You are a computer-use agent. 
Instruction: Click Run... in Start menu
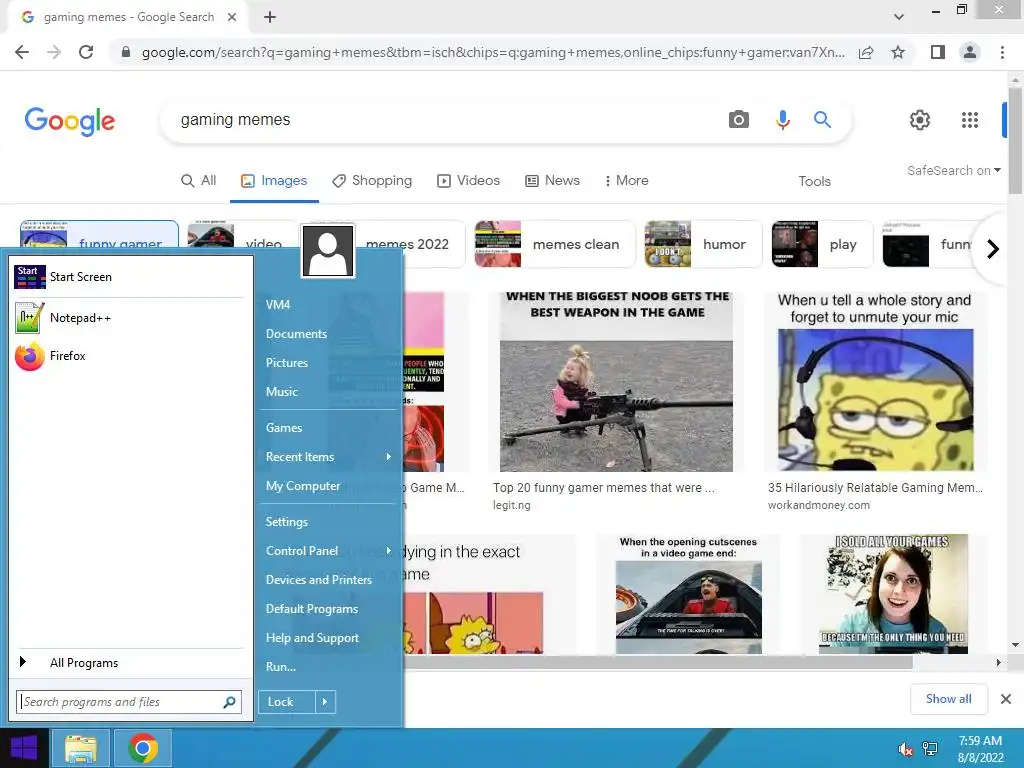[x=281, y=667]
